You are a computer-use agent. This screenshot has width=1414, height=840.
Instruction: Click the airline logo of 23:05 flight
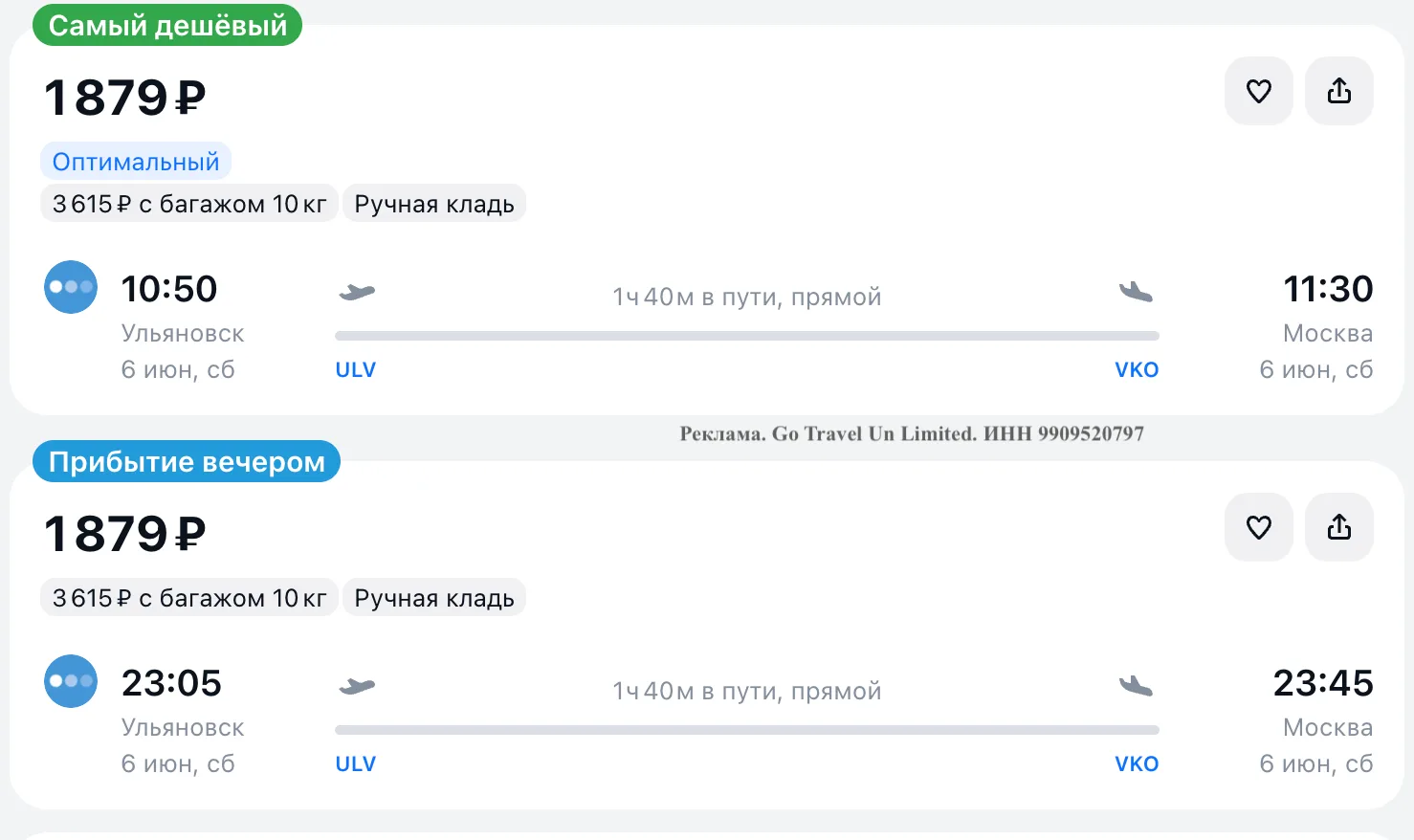tap(71, 681)
